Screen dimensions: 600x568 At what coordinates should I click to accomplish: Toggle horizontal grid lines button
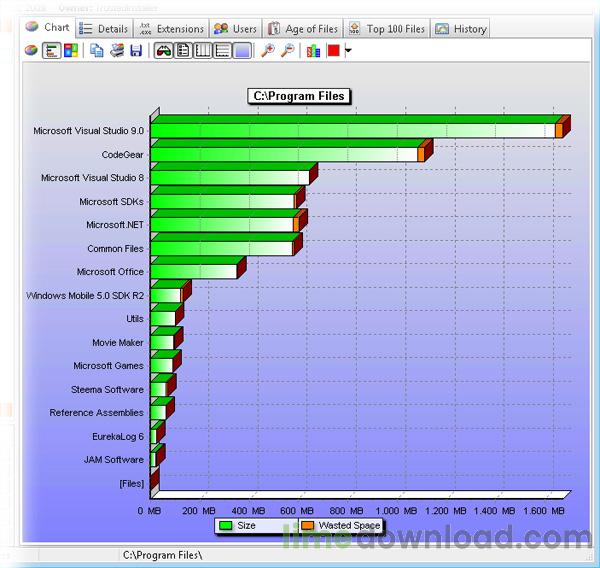(223, 51)
